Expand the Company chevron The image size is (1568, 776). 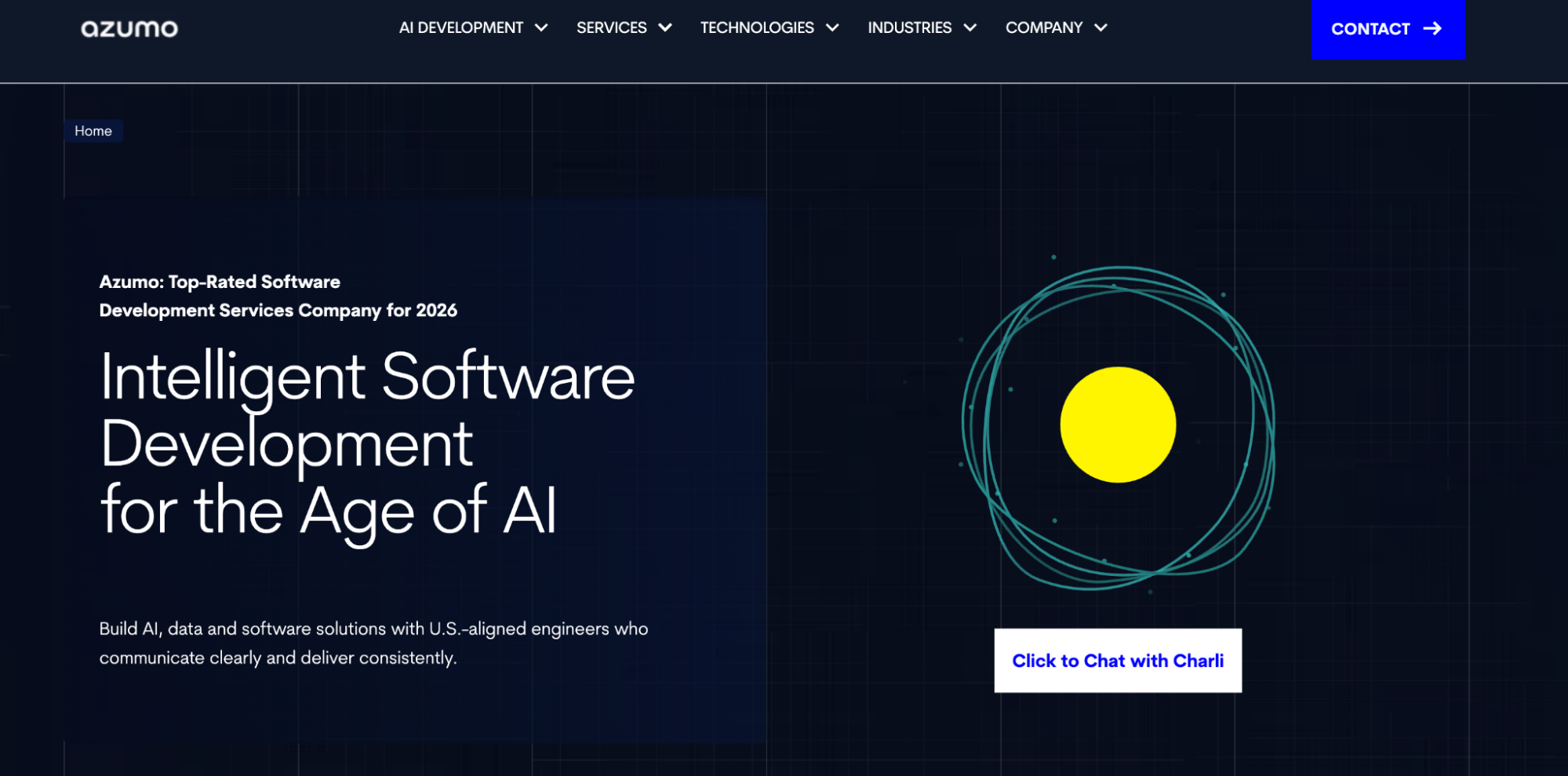(x=1101, y=27)
